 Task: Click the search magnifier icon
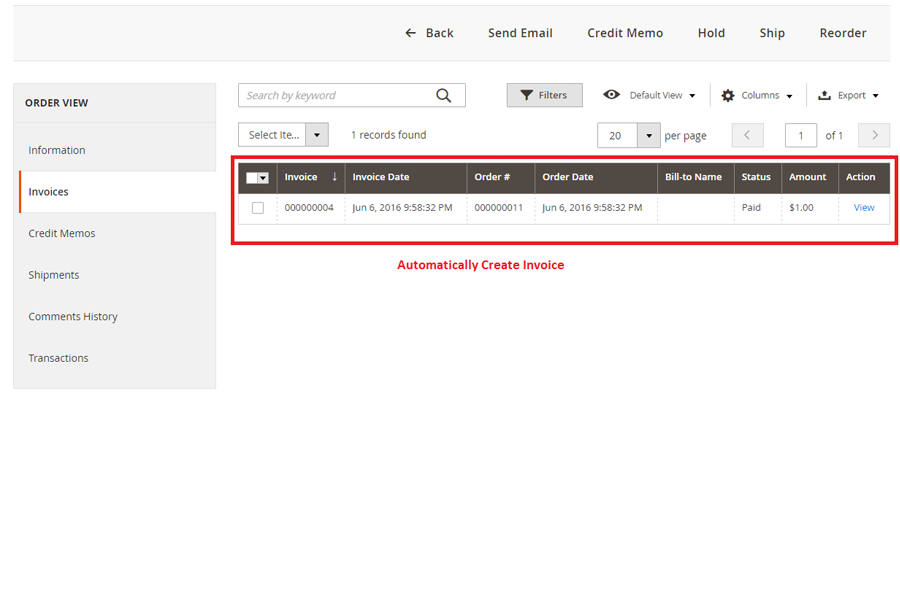(444, 96)
